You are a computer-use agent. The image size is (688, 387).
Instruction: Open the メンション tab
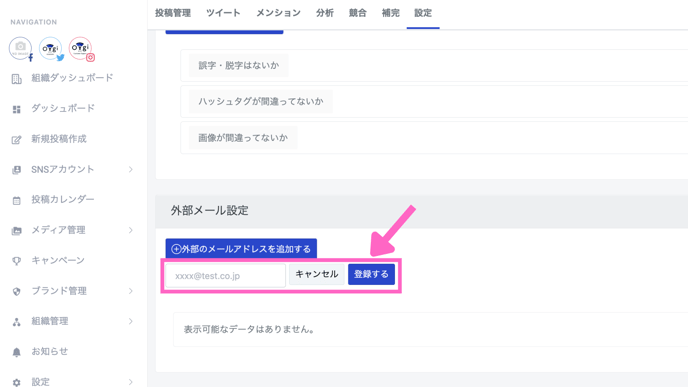pyautogui.click(x=278, y=13)
